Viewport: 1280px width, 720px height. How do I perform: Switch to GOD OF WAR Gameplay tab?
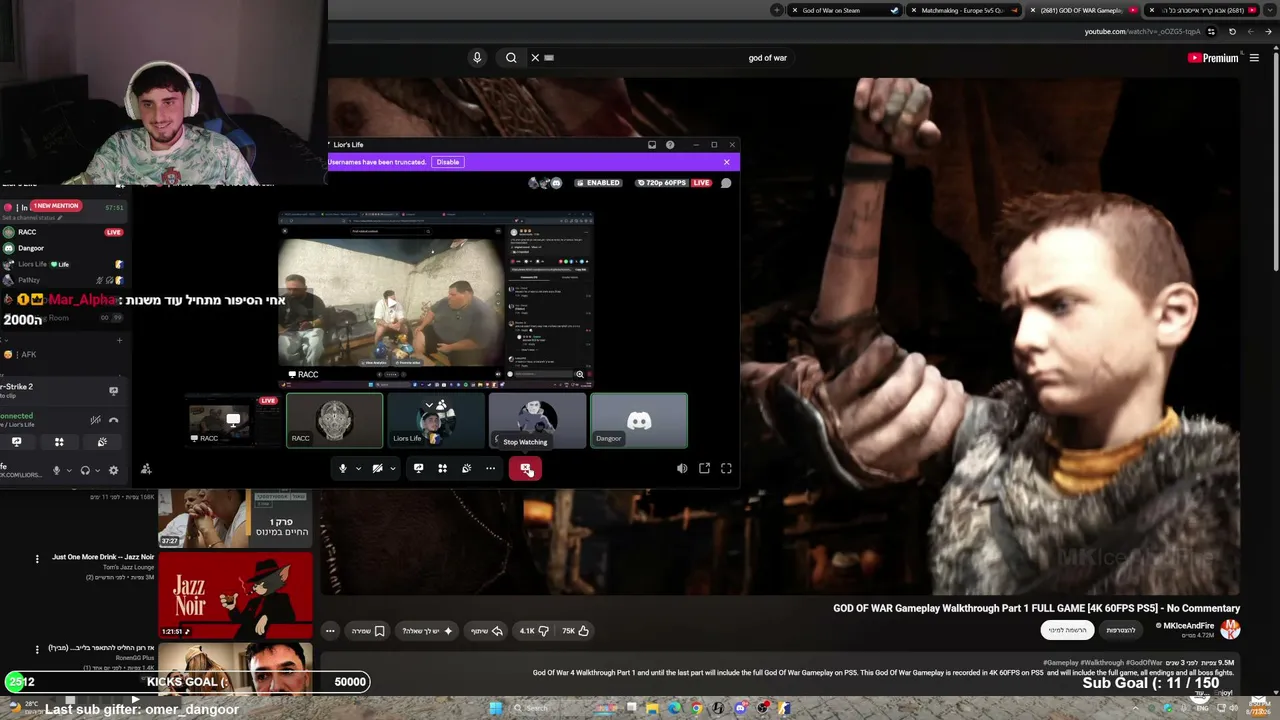(x=1083, y=10)
